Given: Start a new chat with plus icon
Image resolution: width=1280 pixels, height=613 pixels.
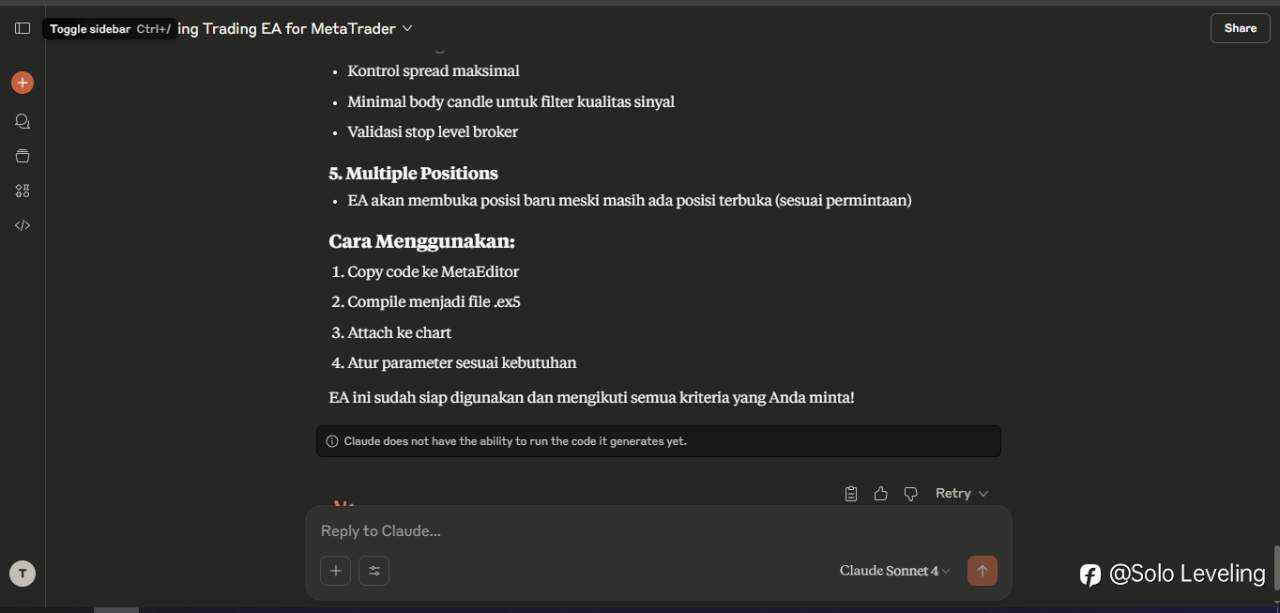Looking at the screenshot, I should pyautogui.click(x=22, y=83).
